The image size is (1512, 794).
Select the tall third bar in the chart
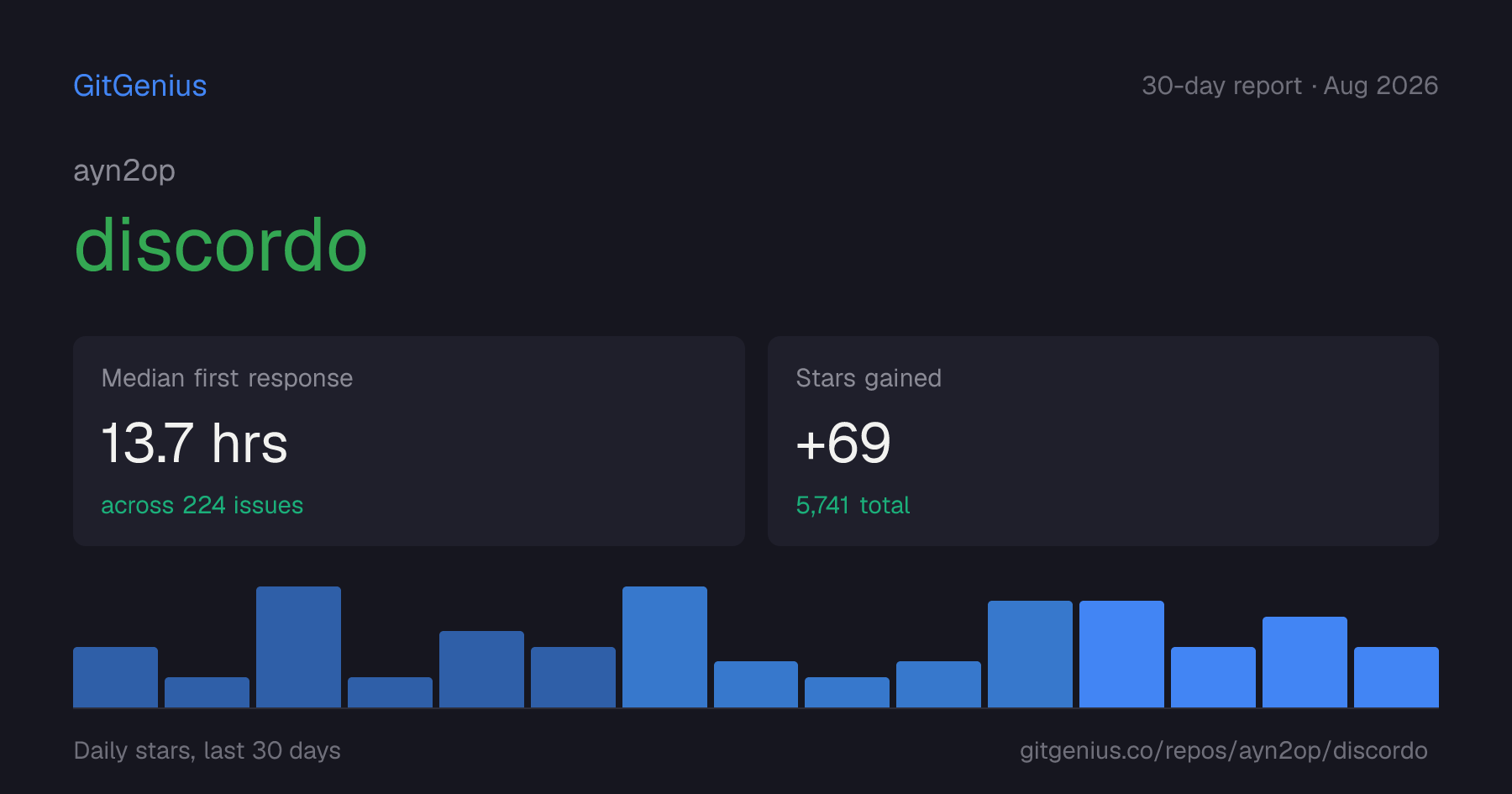(298, 647)
